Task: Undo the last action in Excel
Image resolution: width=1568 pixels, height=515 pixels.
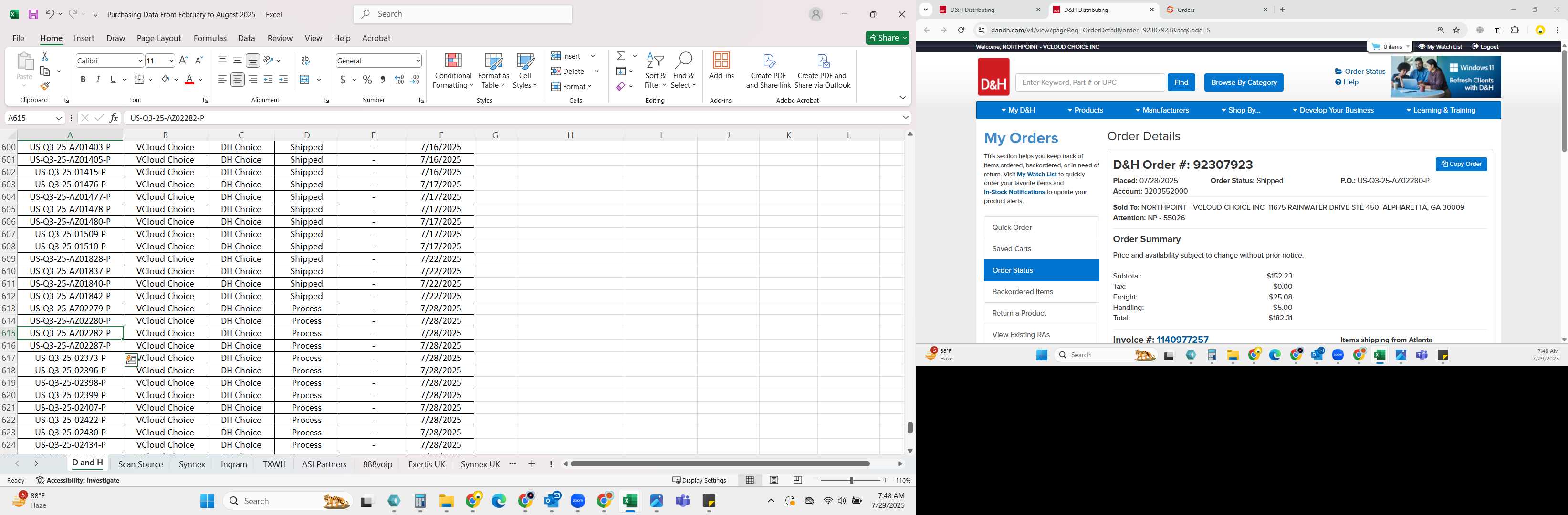Action: coord(50,14)
